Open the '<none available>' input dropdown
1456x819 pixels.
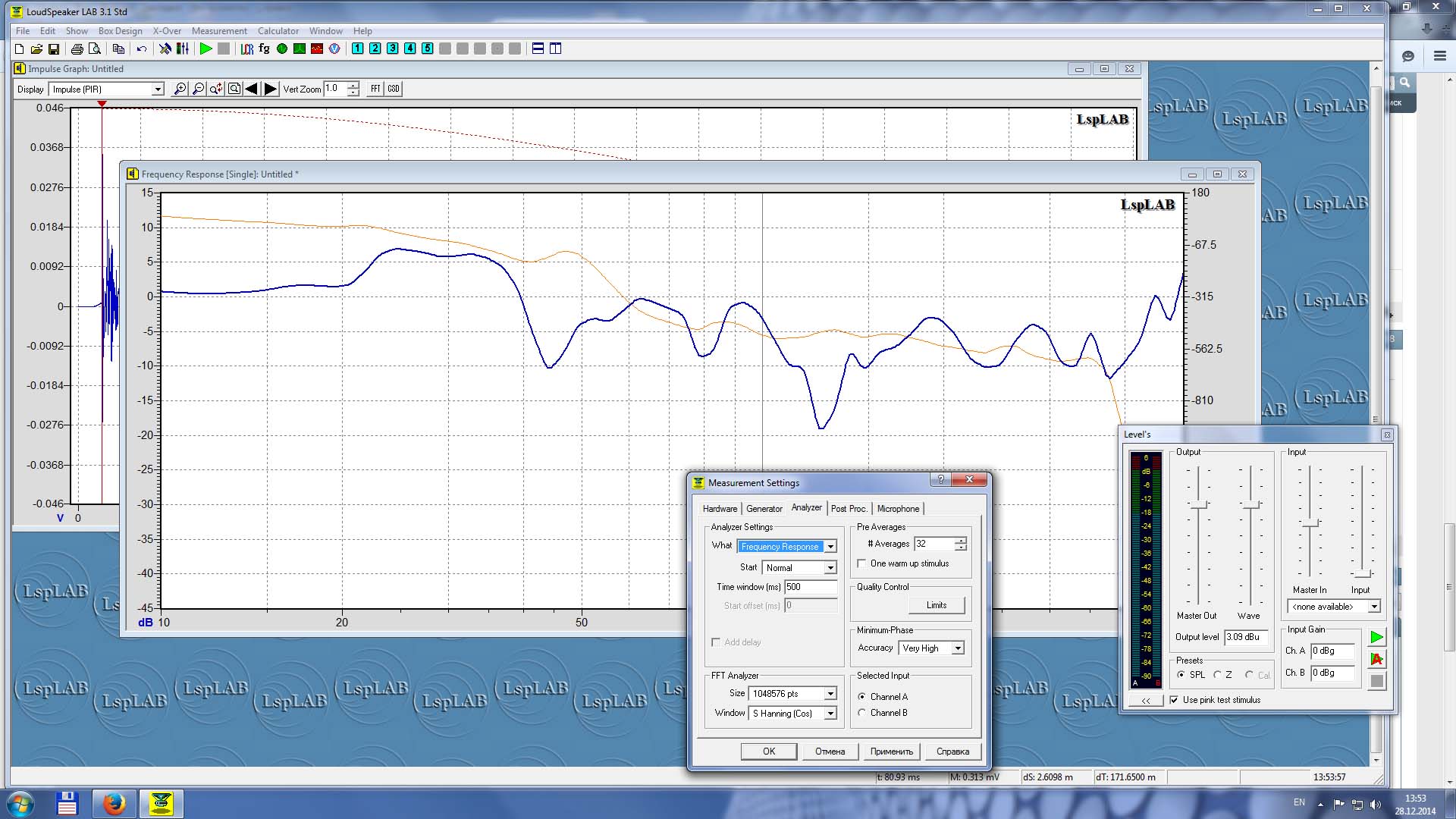click(x=1373, y=607)
